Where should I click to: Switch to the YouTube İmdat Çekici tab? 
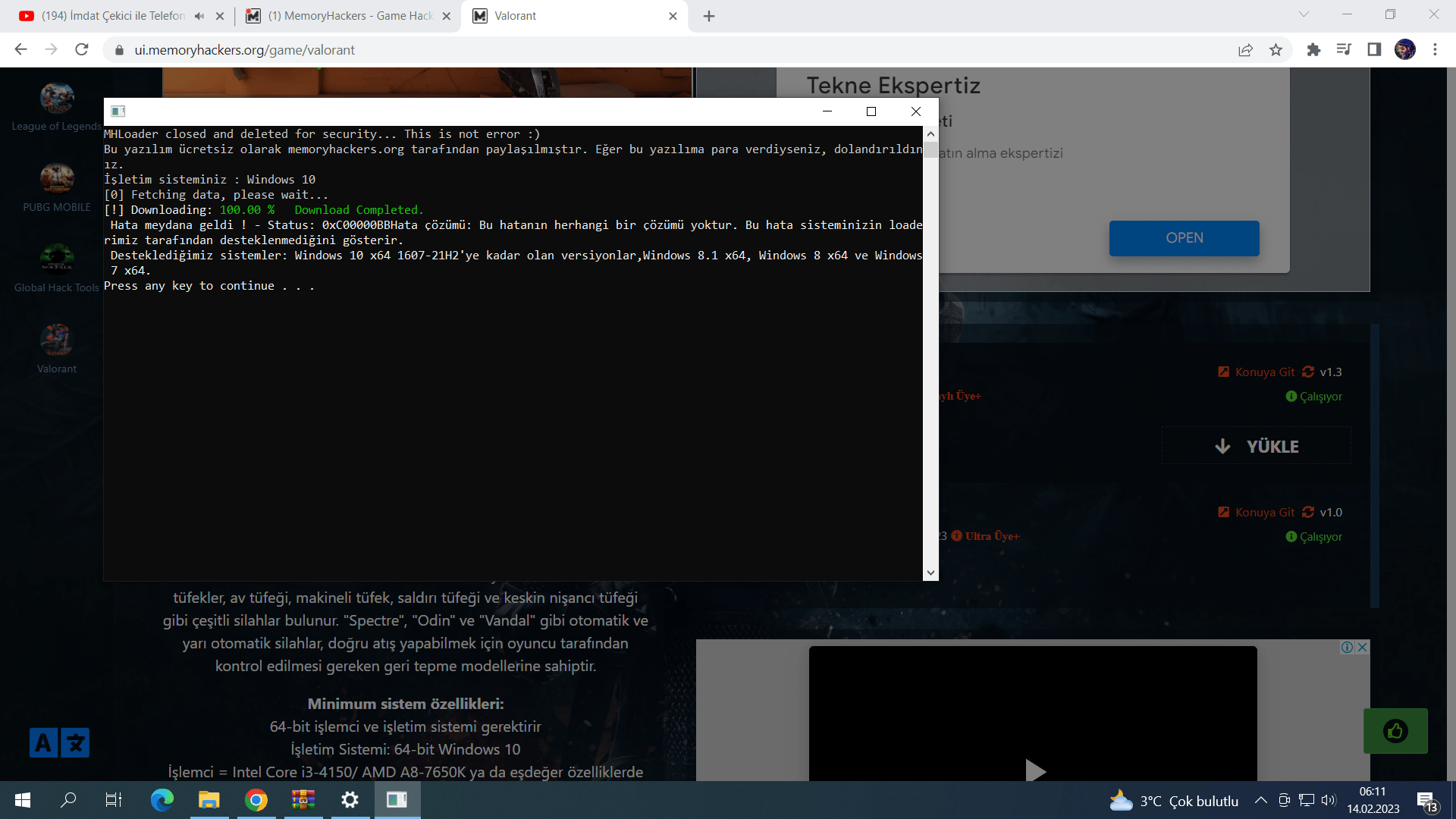point(114,16)
